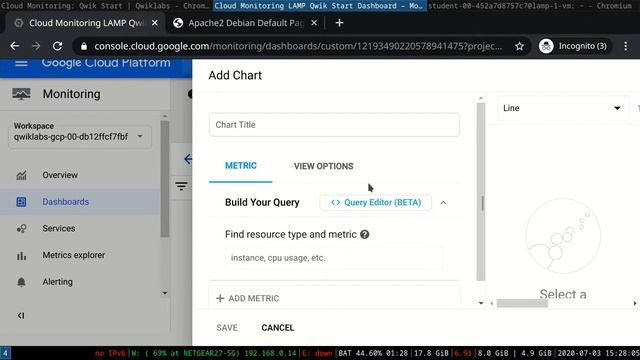640x360 pixels.
Task: Click the browser address bar URL
Action: coord(298,46)
